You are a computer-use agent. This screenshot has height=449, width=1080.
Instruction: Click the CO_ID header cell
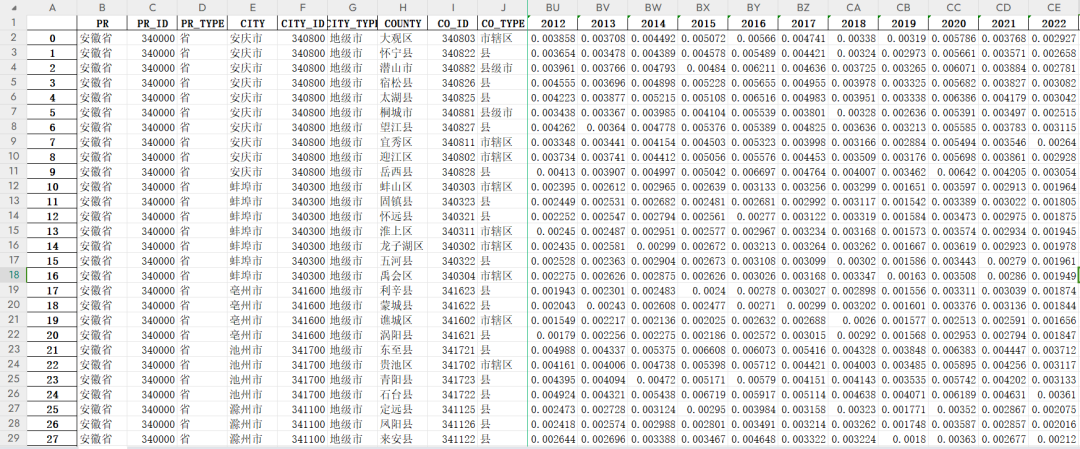(453, 23)
